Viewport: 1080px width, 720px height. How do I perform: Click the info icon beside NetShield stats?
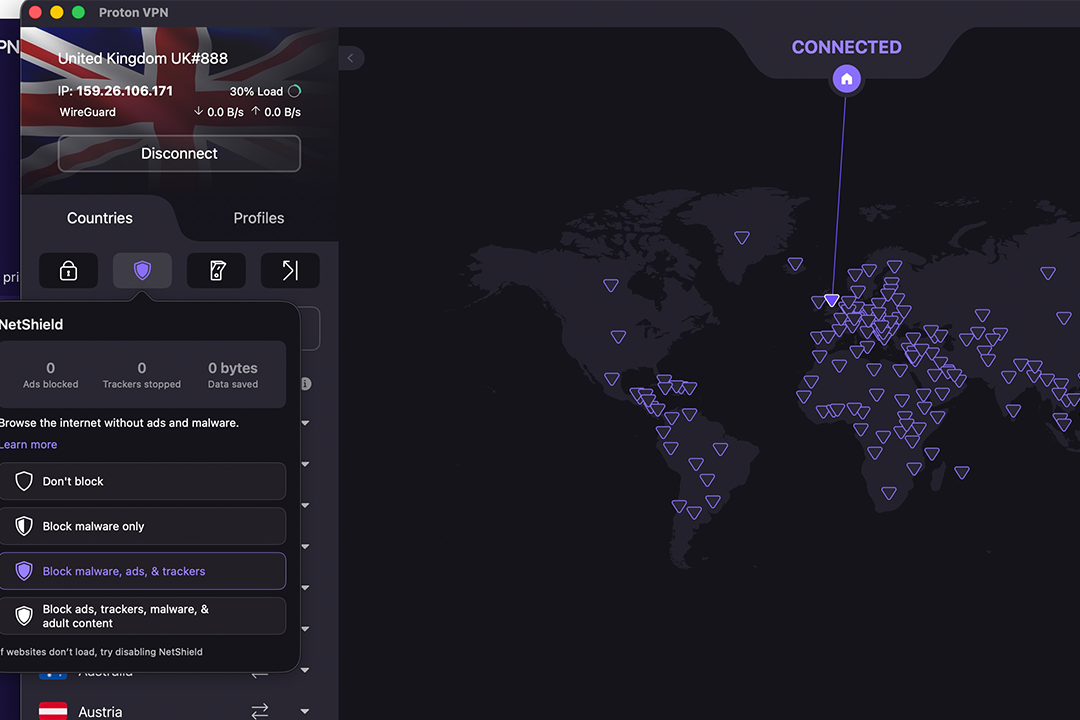click(306, 384)
